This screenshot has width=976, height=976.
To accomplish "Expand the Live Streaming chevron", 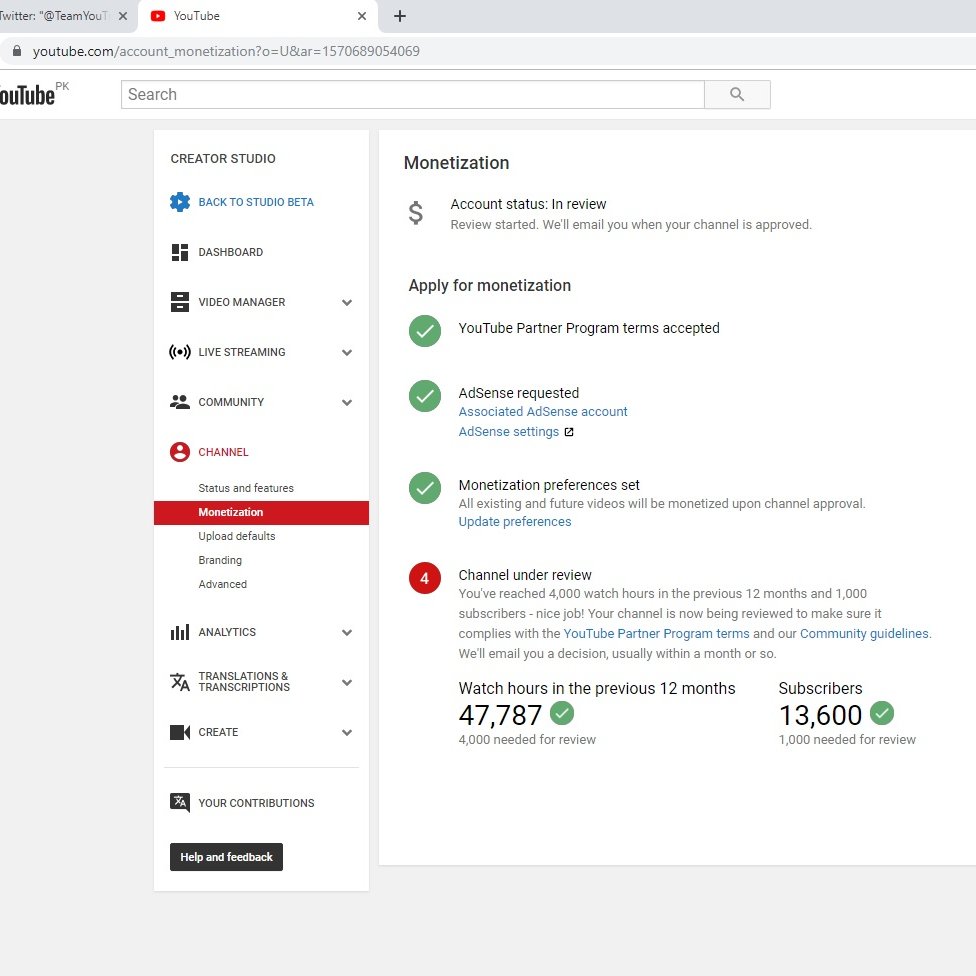I will tap(347, 352).
